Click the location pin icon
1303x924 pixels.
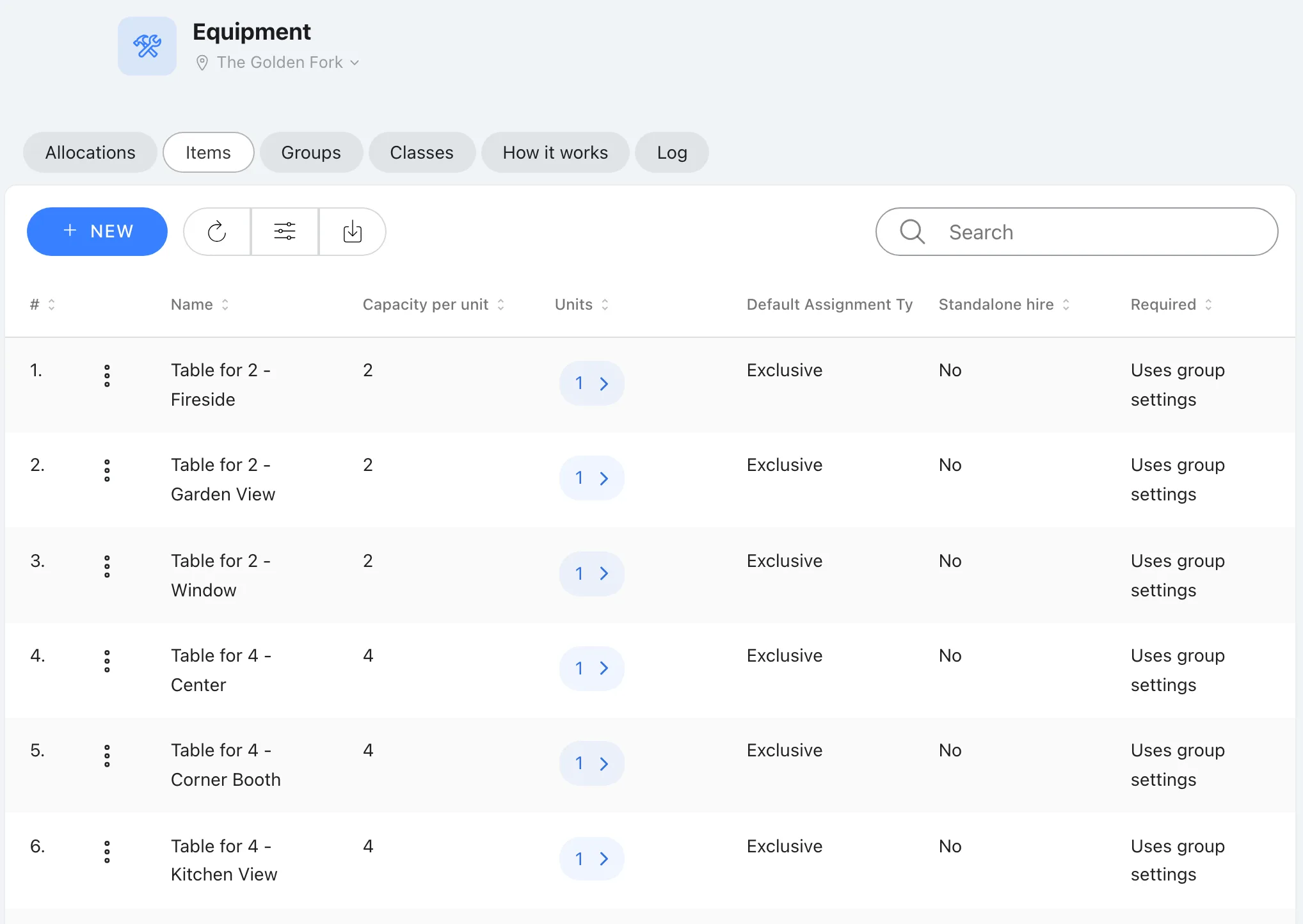tap(202, 63)
